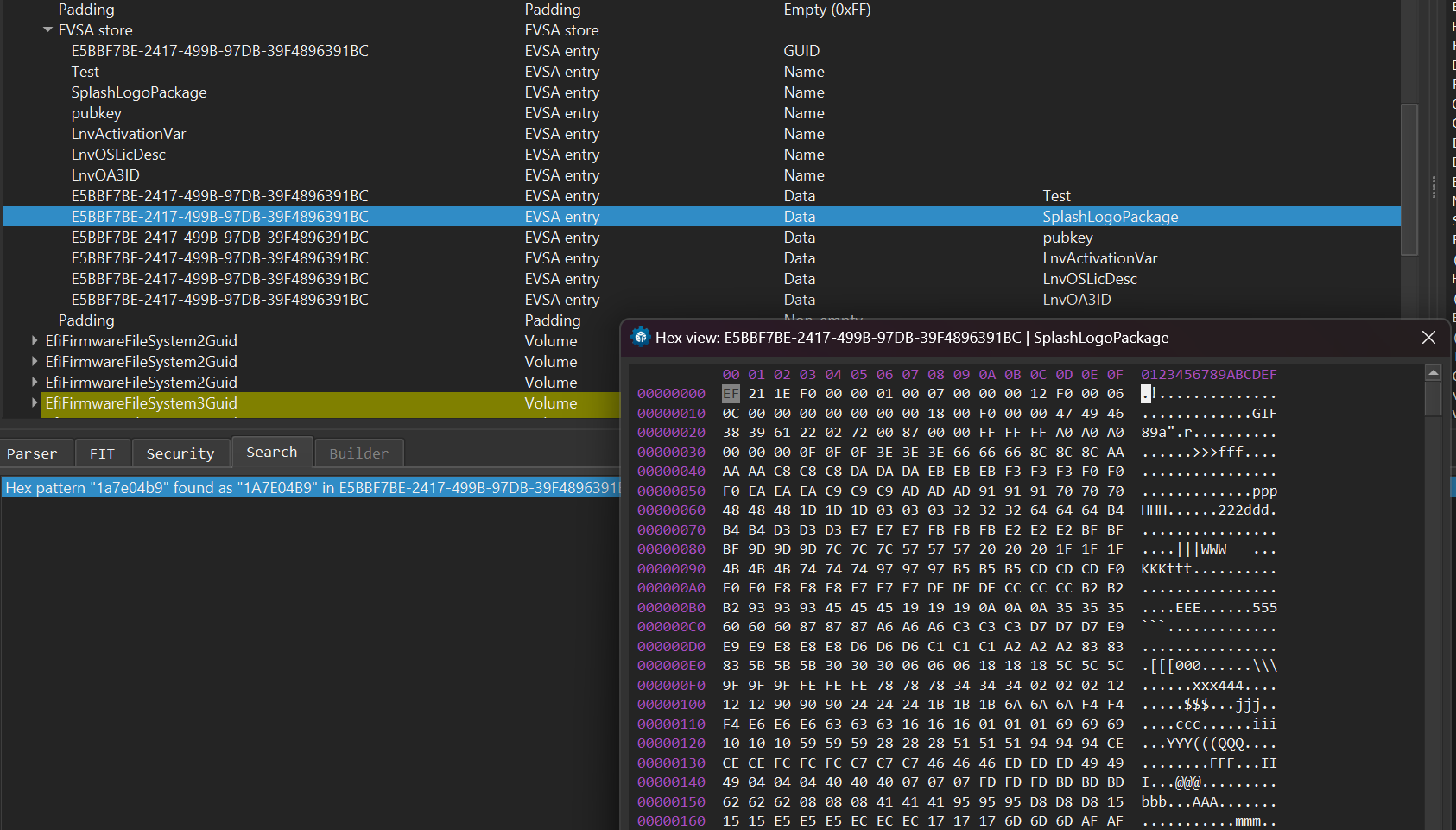Select the Padding row marked Empty (0xFF)
Viewport: 1456px width, 830px height.
click(x=701, y=10)
